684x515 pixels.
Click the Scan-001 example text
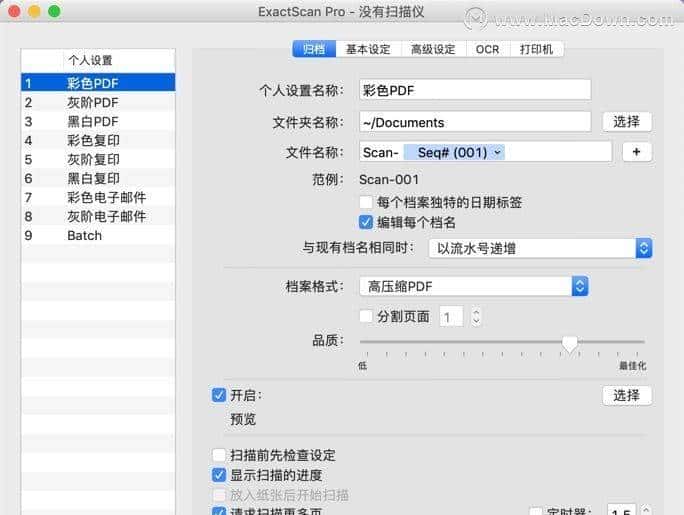389,179
